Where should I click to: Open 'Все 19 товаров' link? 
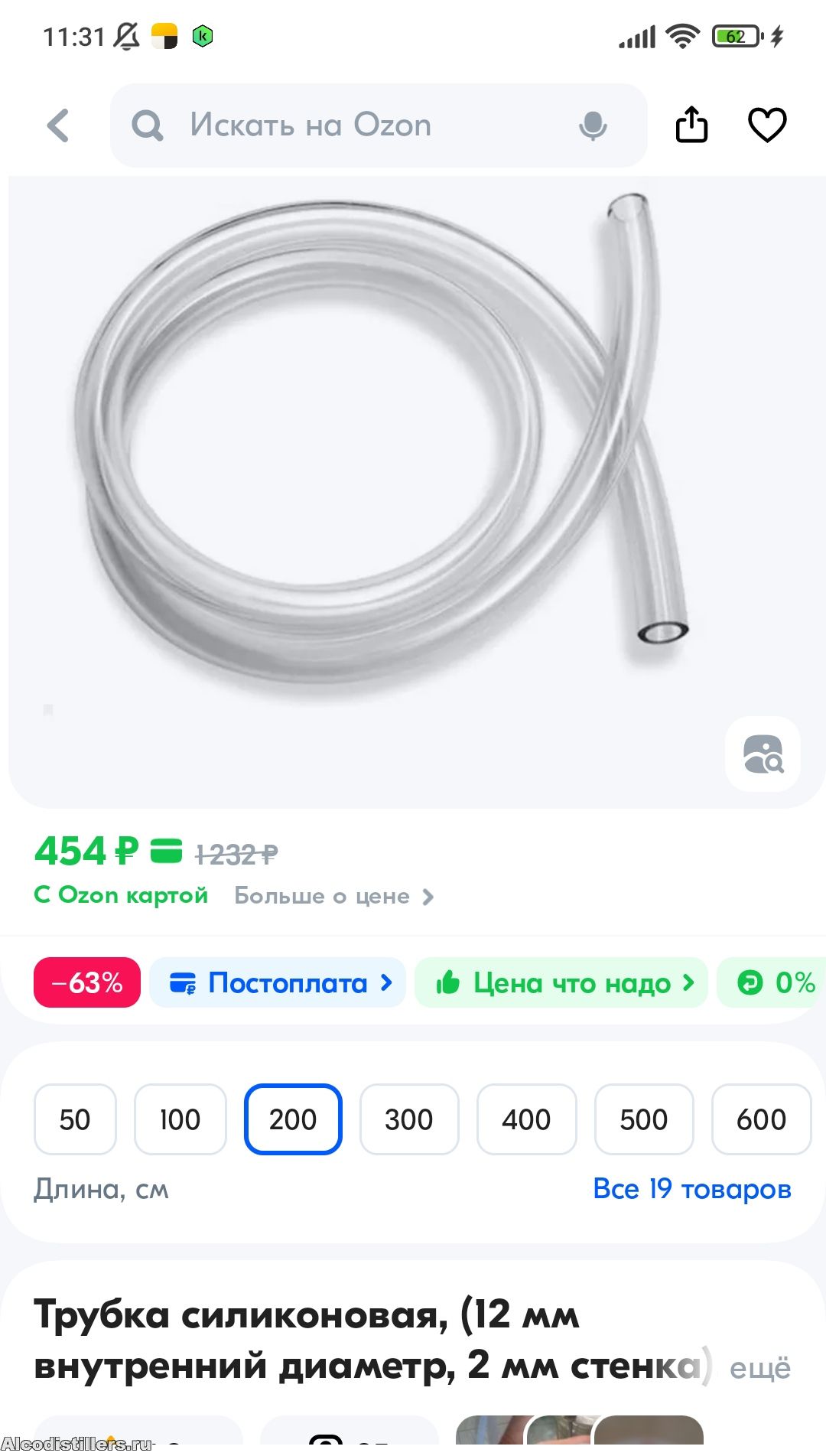pos(692,1189)
